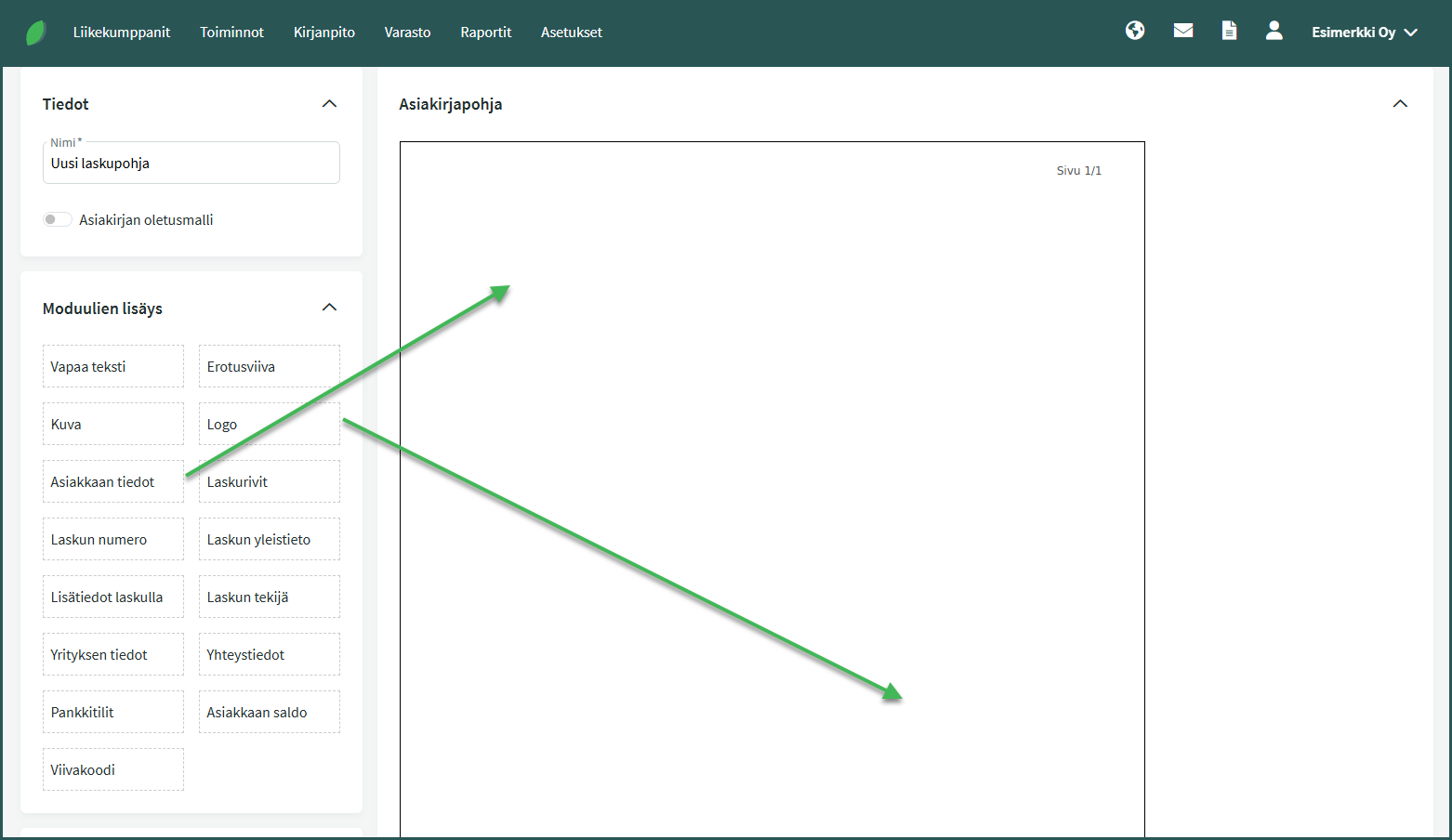Choose the Viivakoodi module

pos(112,769)
